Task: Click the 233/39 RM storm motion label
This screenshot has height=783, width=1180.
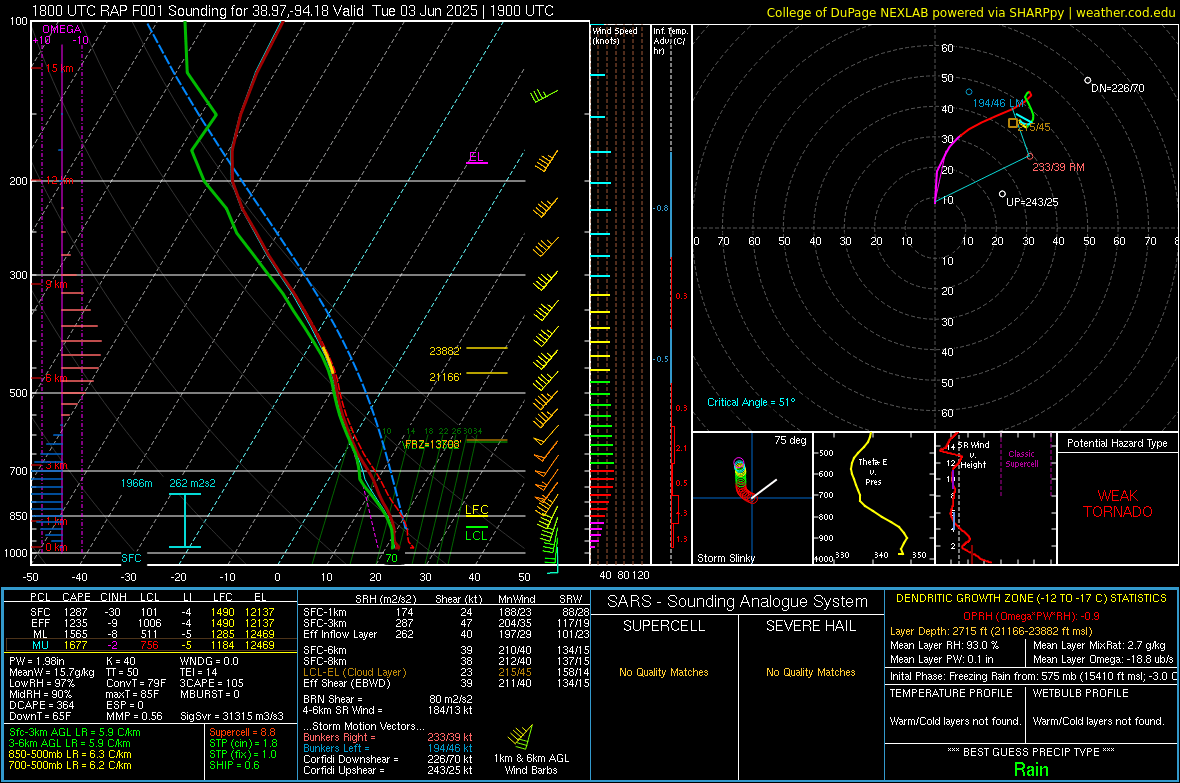Action: pyautogui.click(x=1058, y=167)
